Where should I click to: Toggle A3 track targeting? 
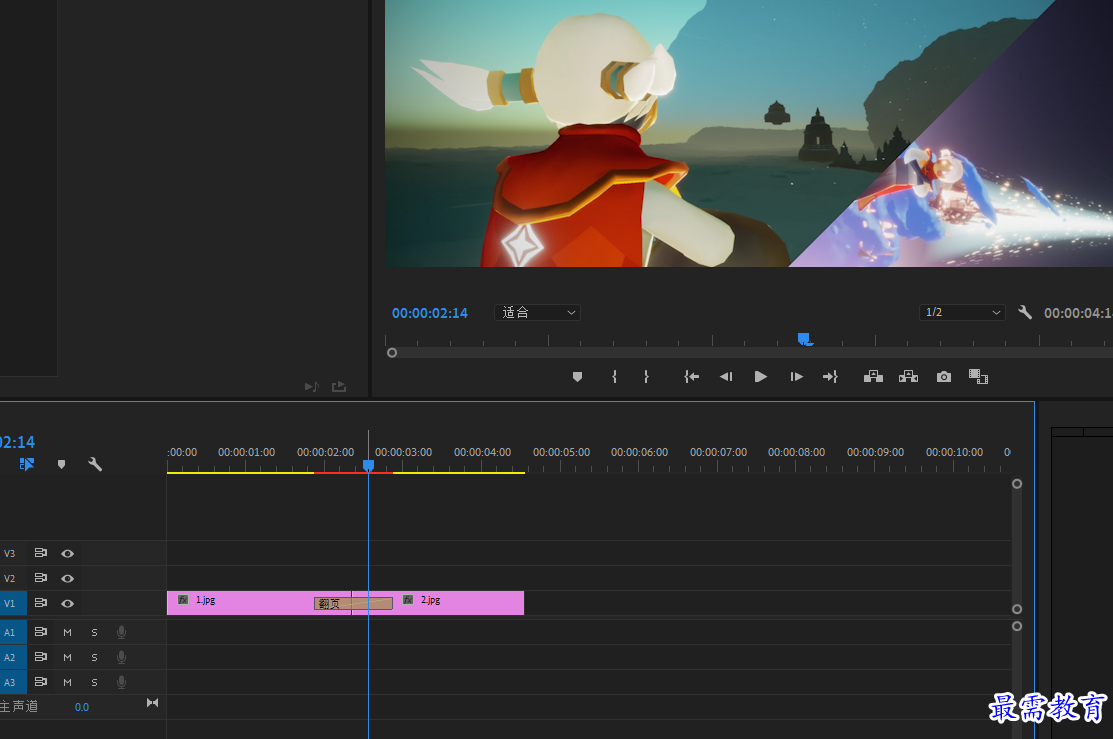coord(10,682)
